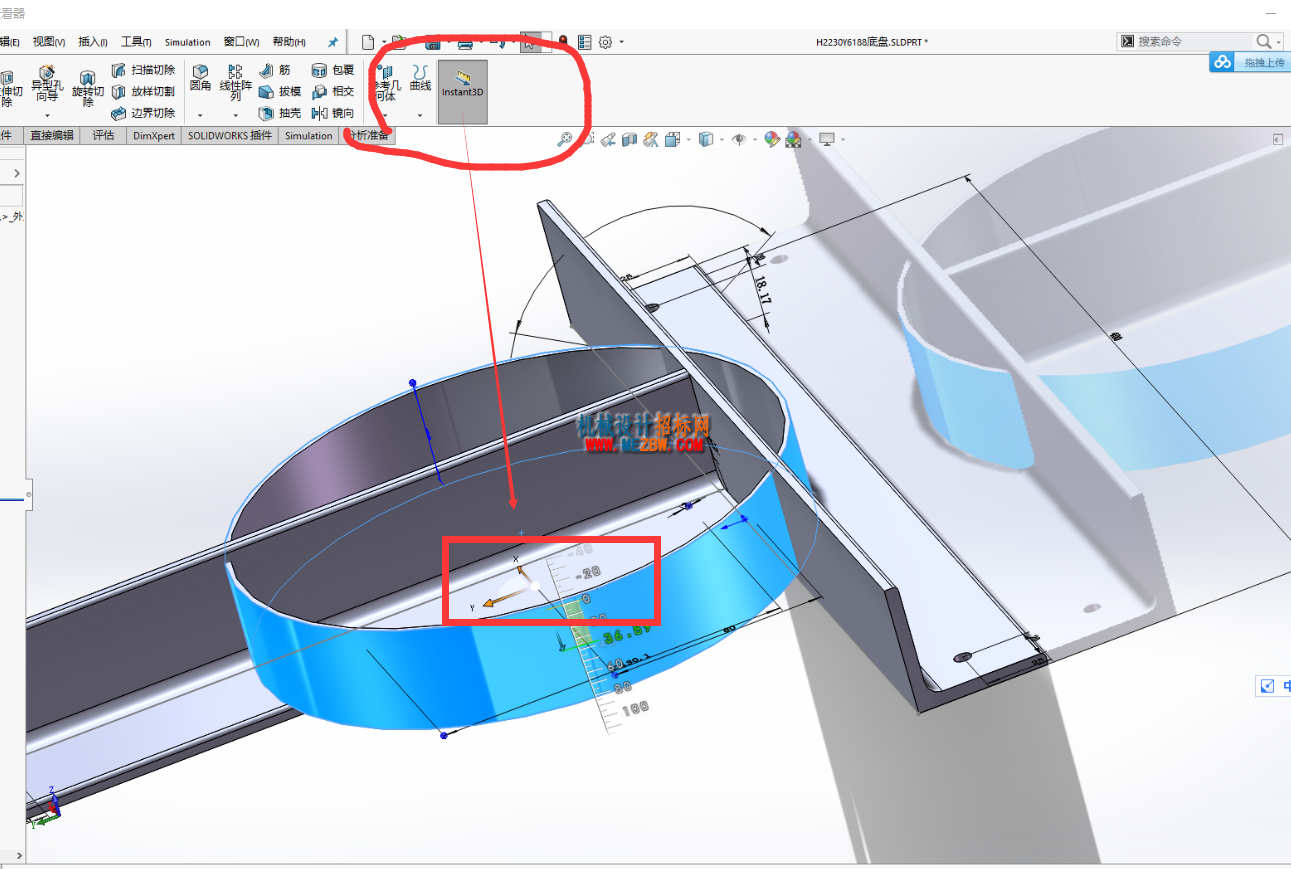This screenshot has height=869, width=1291.
Task: Open the Options gear icon
Action: click(x=605, y=42)
